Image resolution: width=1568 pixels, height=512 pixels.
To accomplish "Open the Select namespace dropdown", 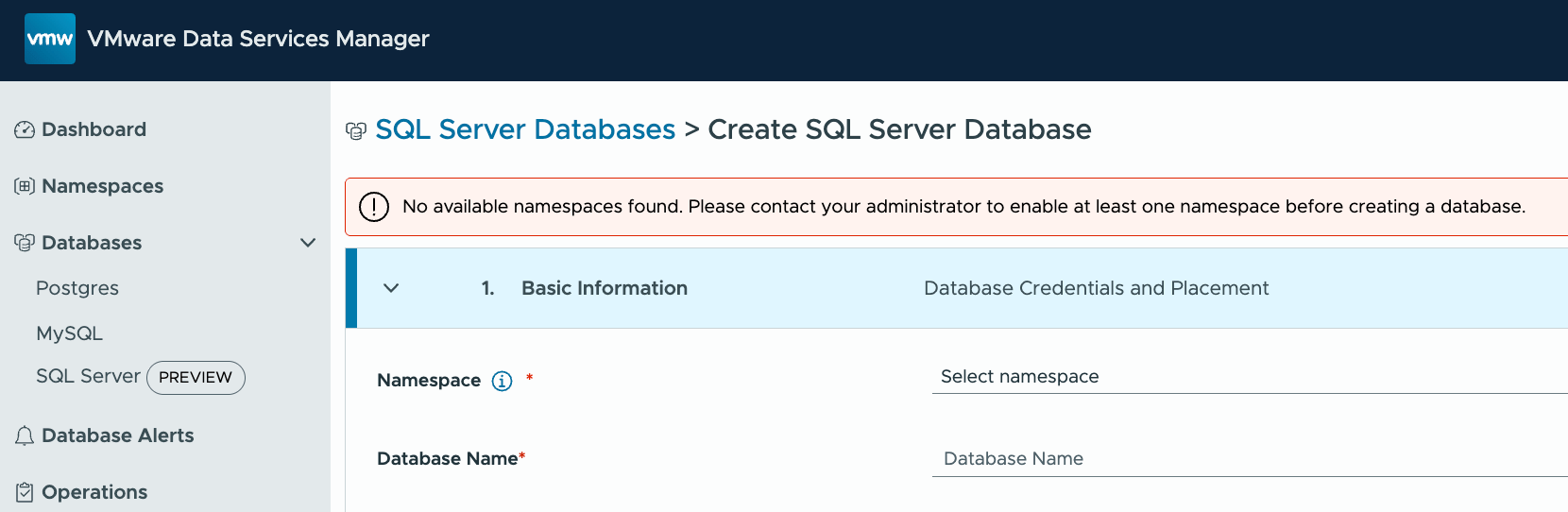I will click(x=1247, y=377).
